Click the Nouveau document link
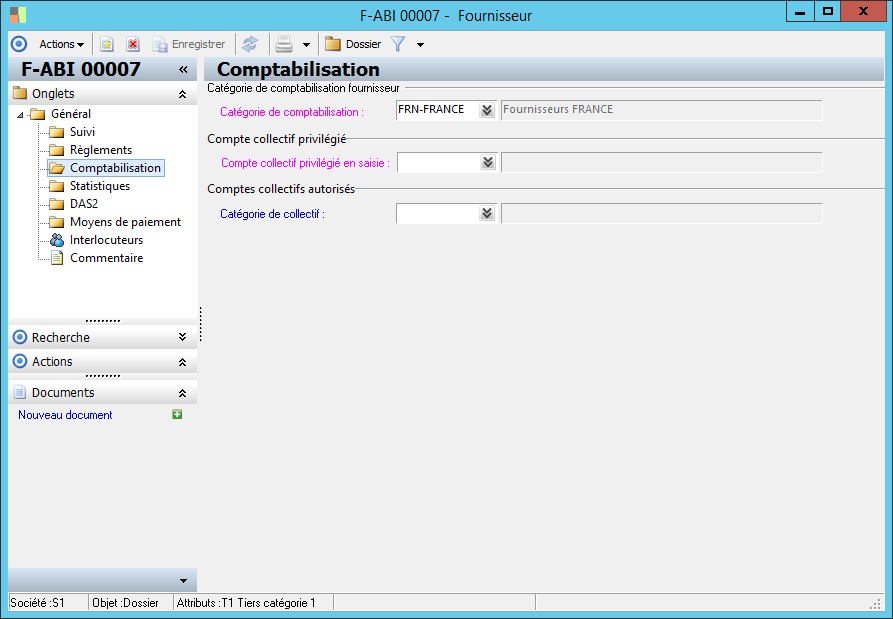Screen dimensions: 893x619 point(65,415)
